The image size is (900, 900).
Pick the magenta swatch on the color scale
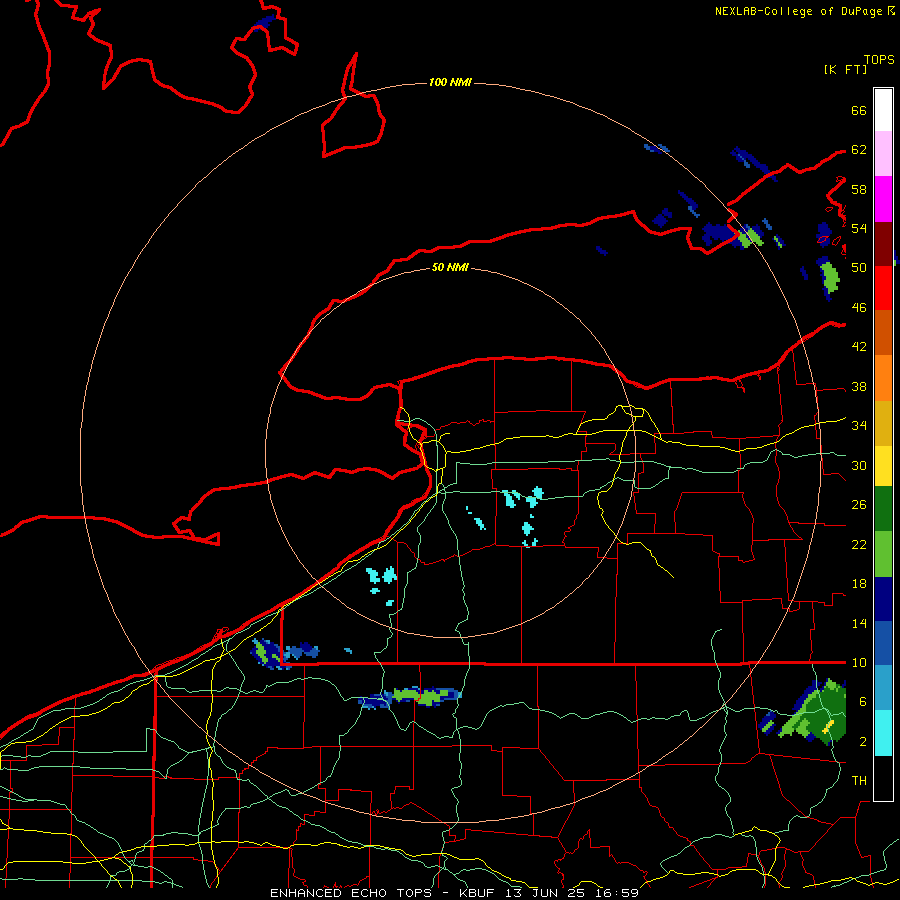[883, 199]
